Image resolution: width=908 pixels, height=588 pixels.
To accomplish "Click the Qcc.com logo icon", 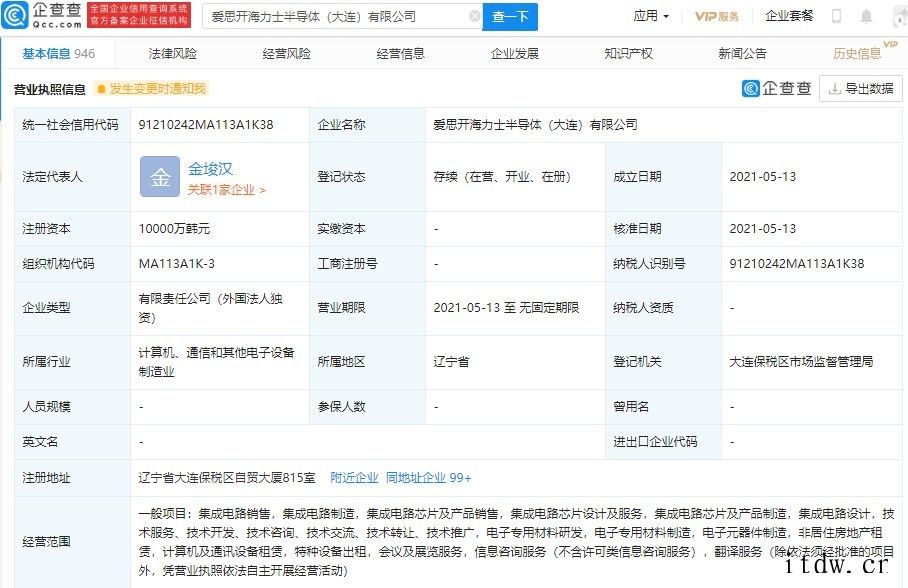I will coord(14,16).
